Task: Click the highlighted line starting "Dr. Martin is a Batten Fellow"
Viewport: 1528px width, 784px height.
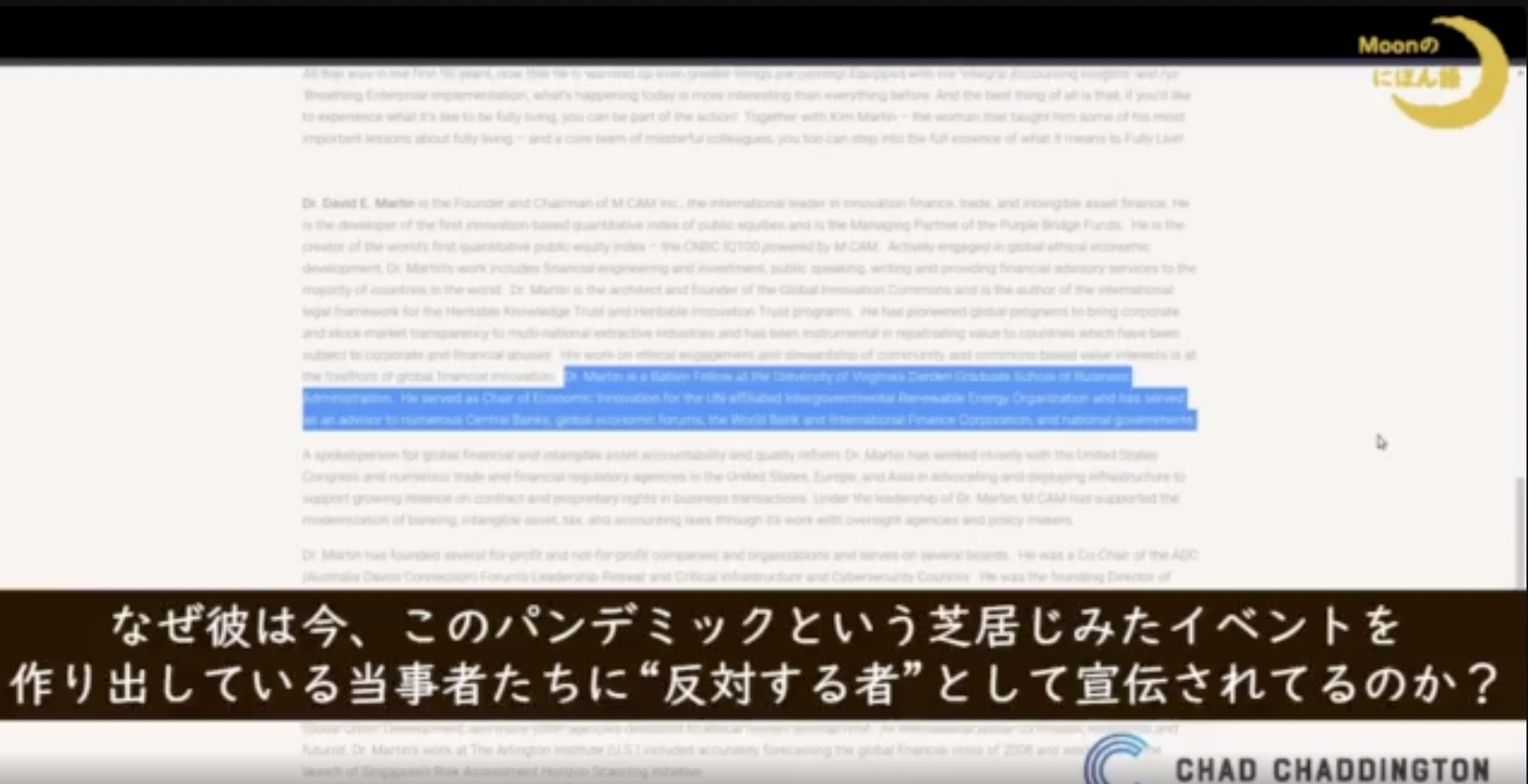Action: (x=848, y=376)
